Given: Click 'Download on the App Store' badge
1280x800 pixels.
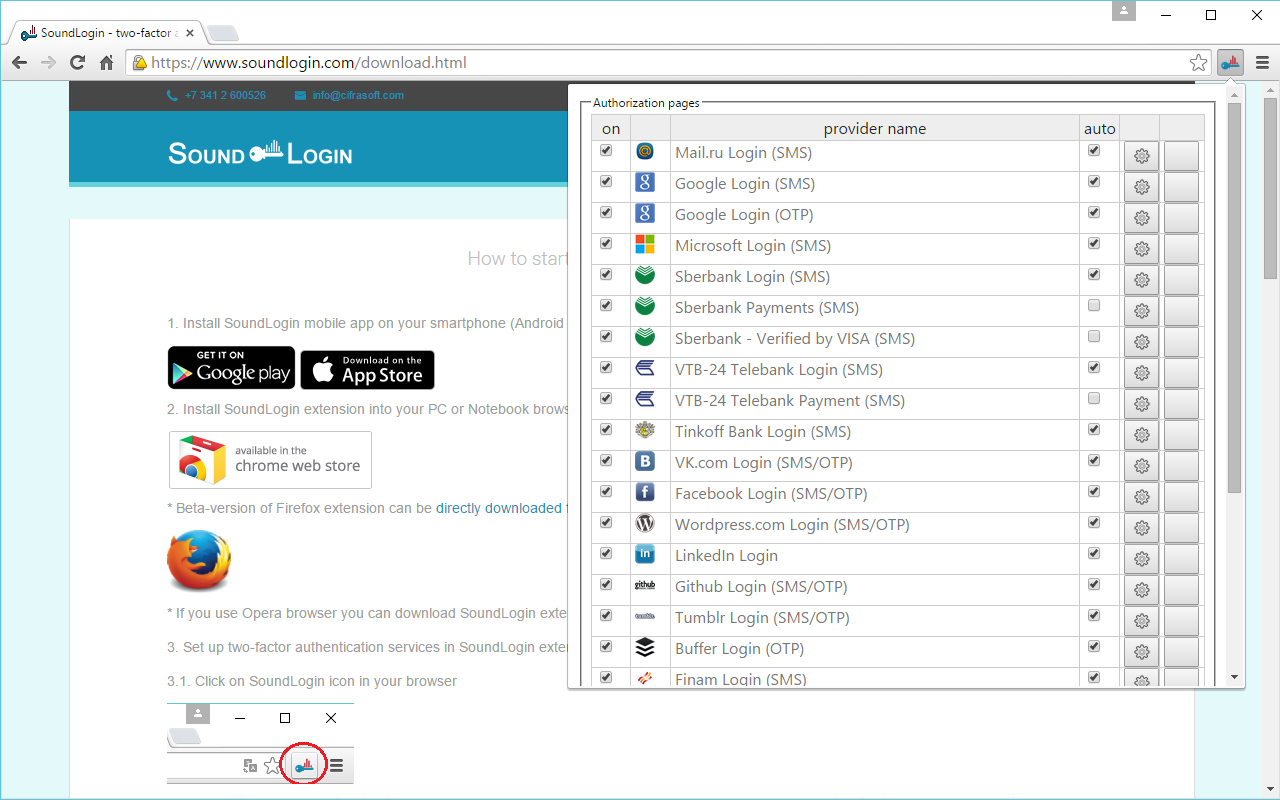Looking at the screenshot, I should click(x=367, y=370).
